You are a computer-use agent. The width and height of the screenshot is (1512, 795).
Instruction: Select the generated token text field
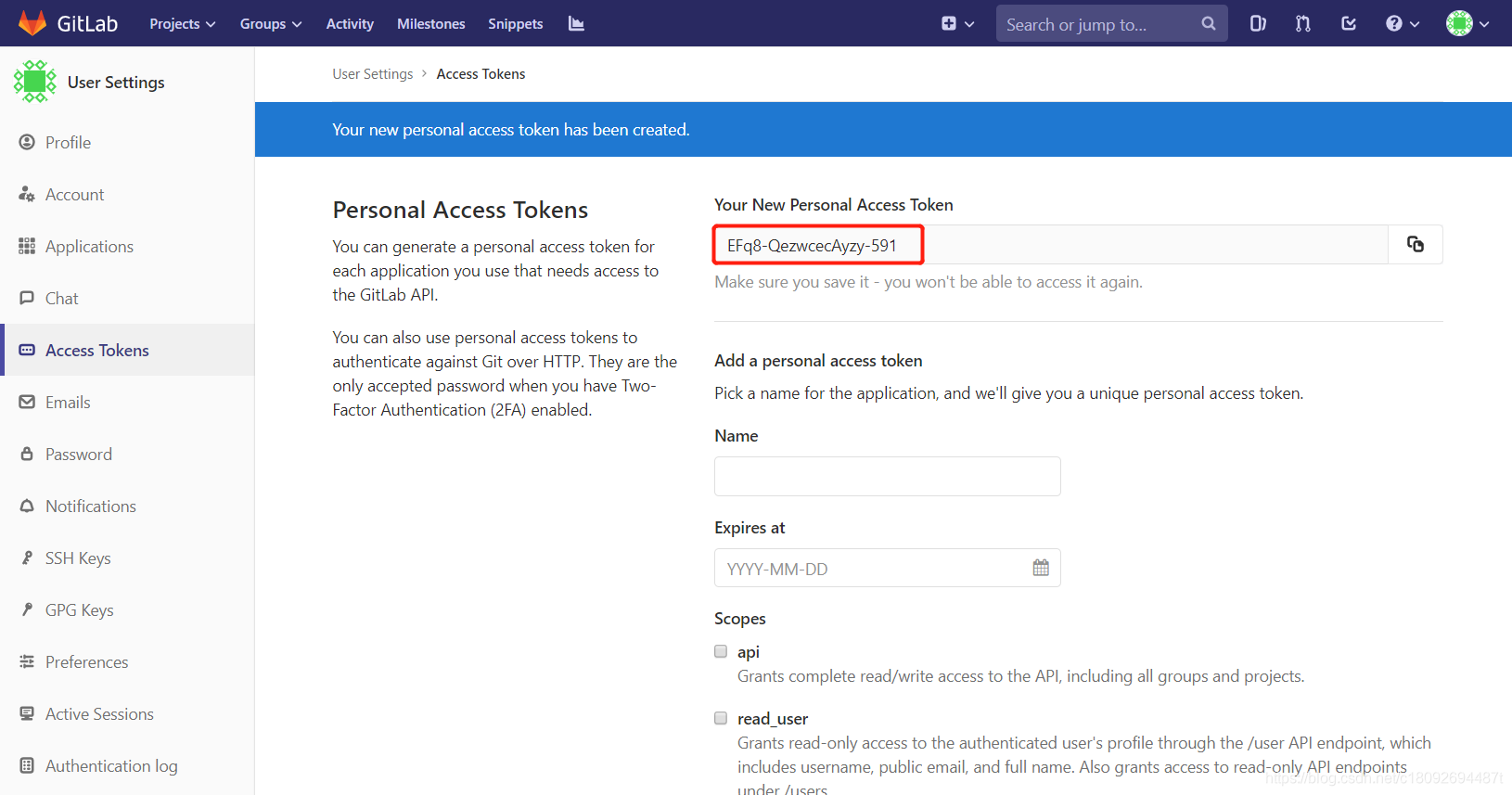pyautogui.click(x=1051, y=245)
